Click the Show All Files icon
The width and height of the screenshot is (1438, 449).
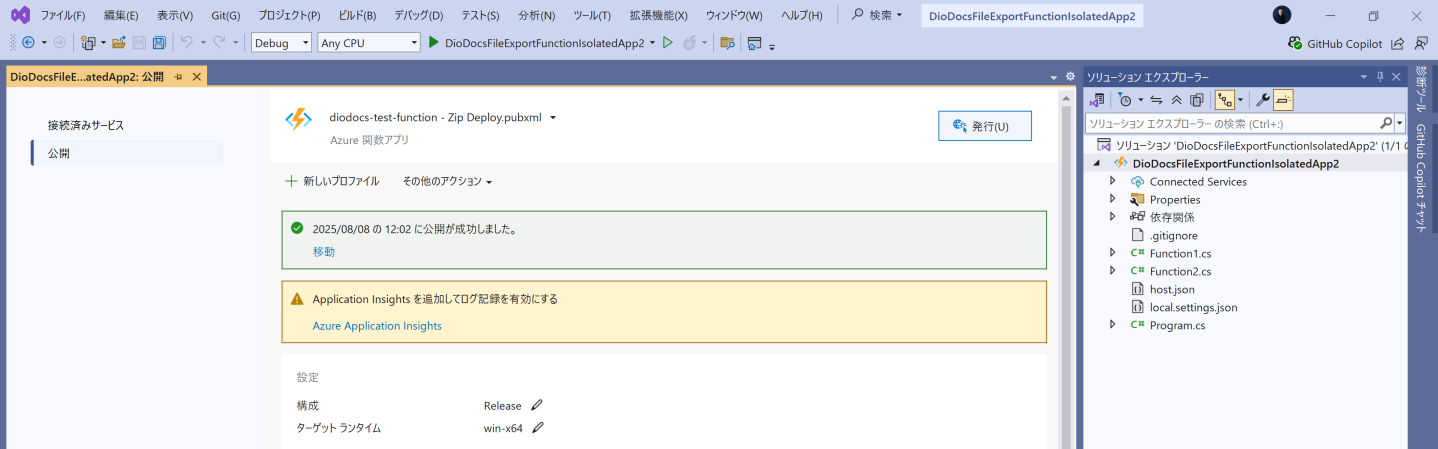pos(1197,100)
